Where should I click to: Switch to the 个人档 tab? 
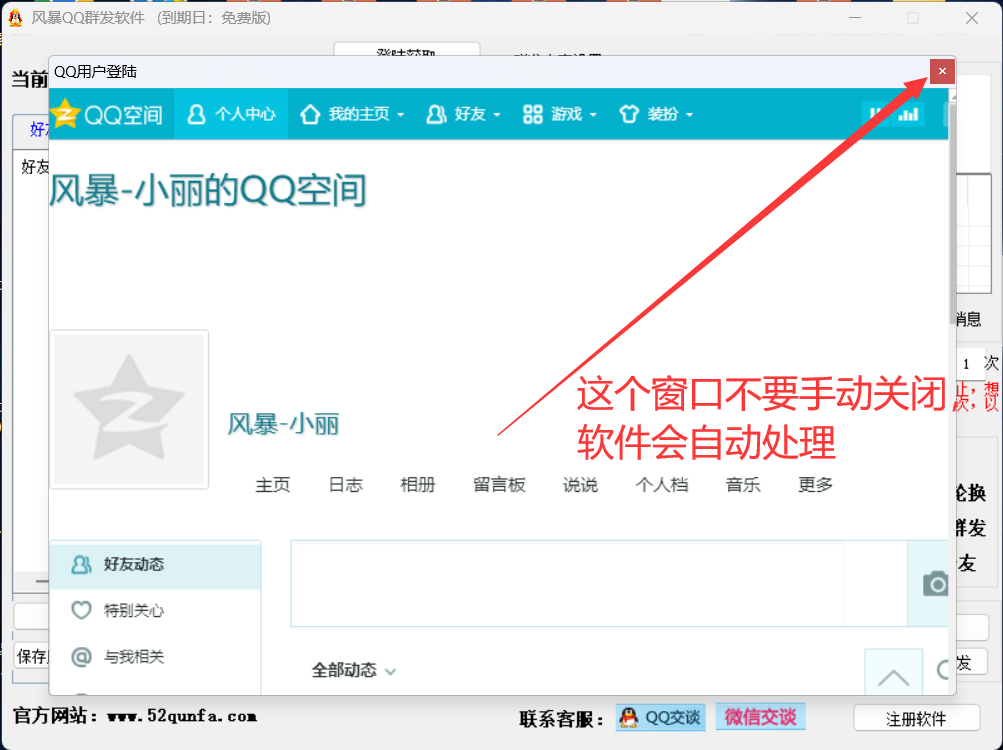pos(661,484)
